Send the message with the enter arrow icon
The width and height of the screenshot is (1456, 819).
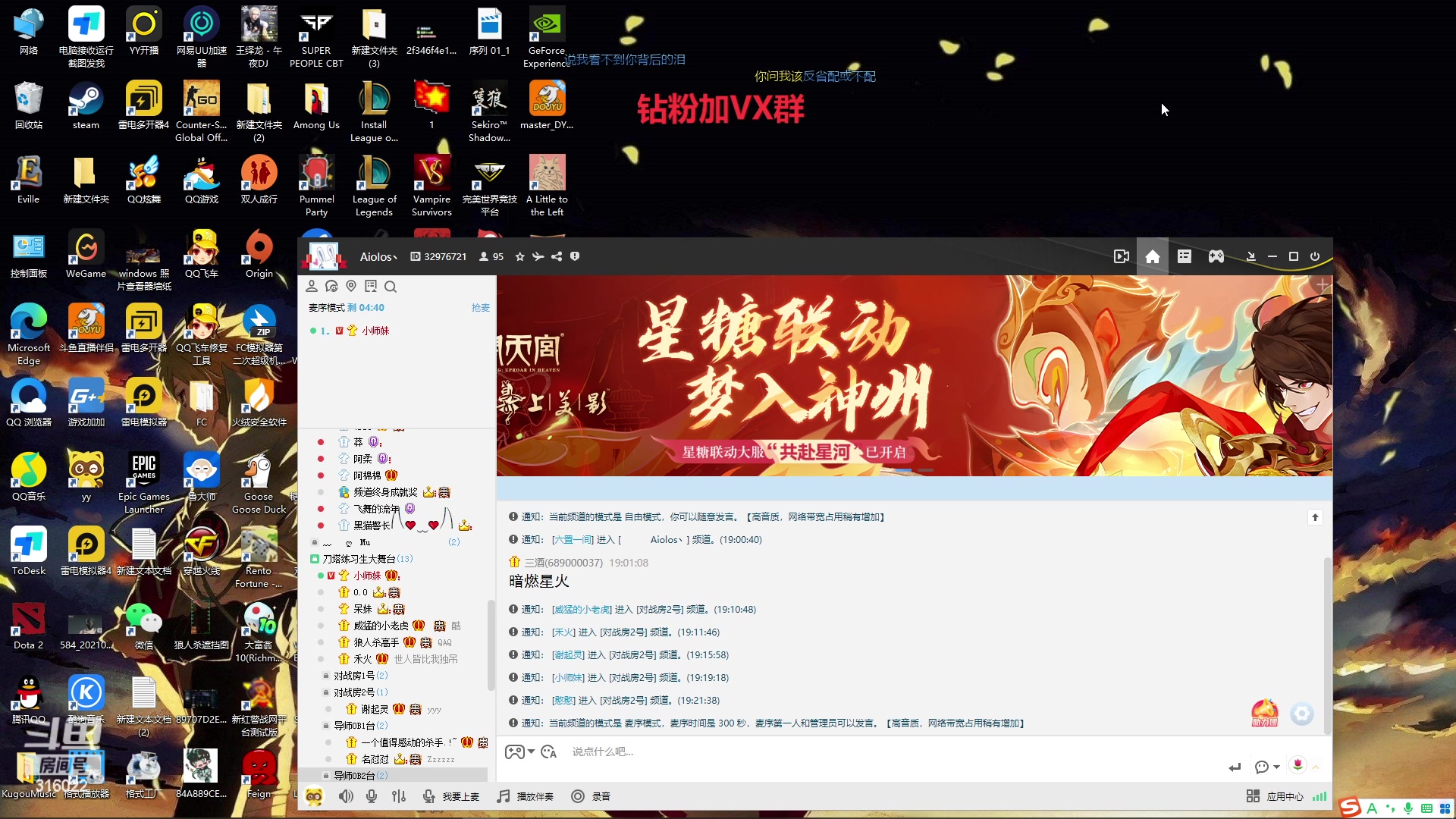[x=1235, y=767]
